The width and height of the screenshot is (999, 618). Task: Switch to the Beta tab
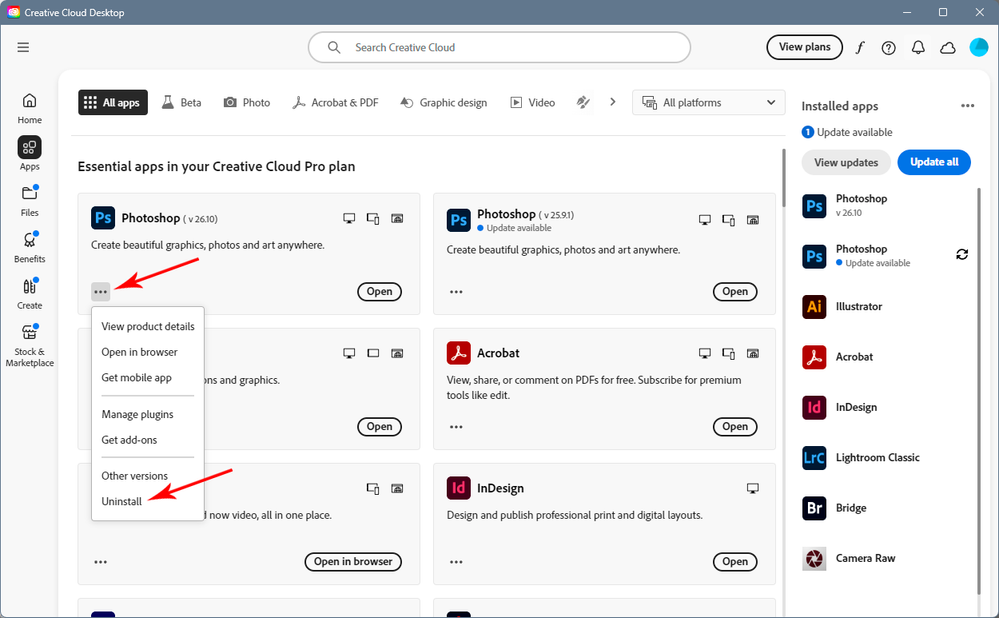[182, 103]
